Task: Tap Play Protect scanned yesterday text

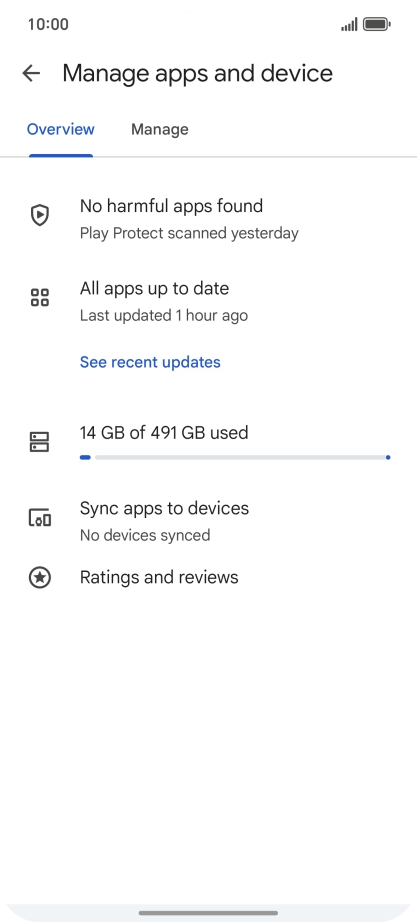Action: pyautogui.click(x=189, y=233)
